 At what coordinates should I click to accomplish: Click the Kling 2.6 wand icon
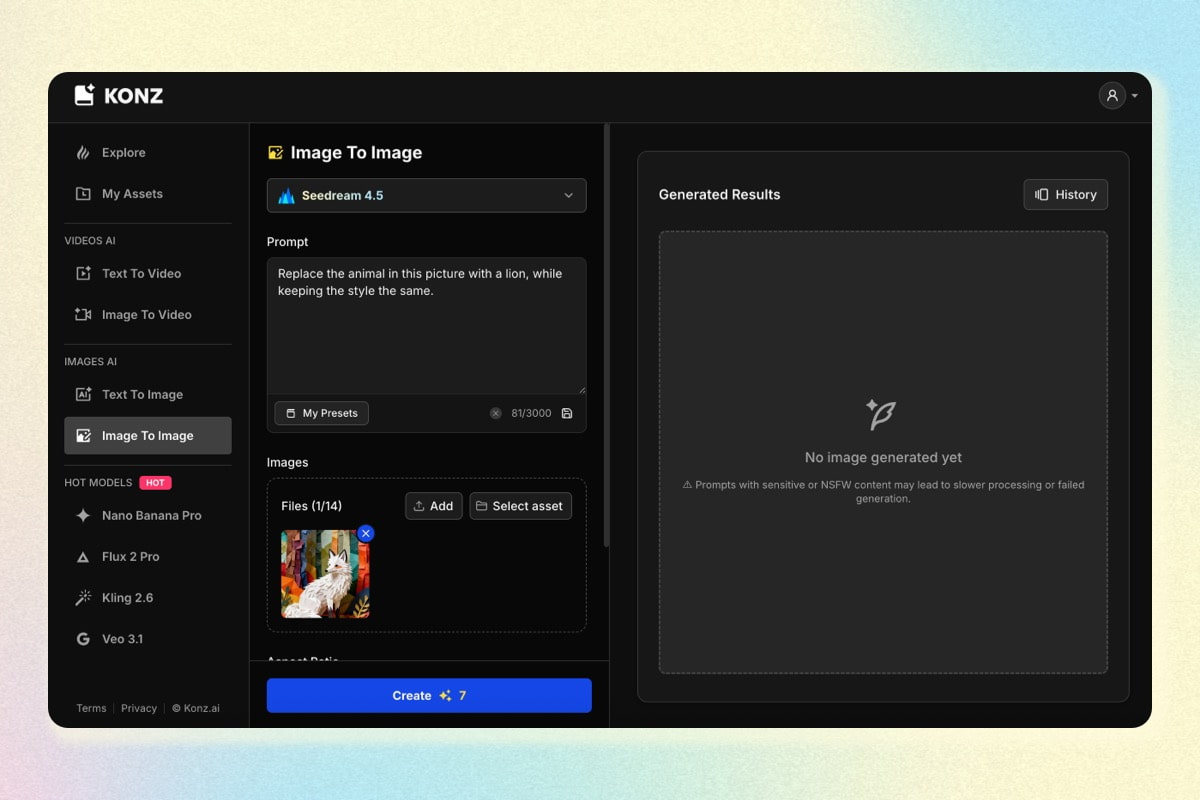point(83,597)
